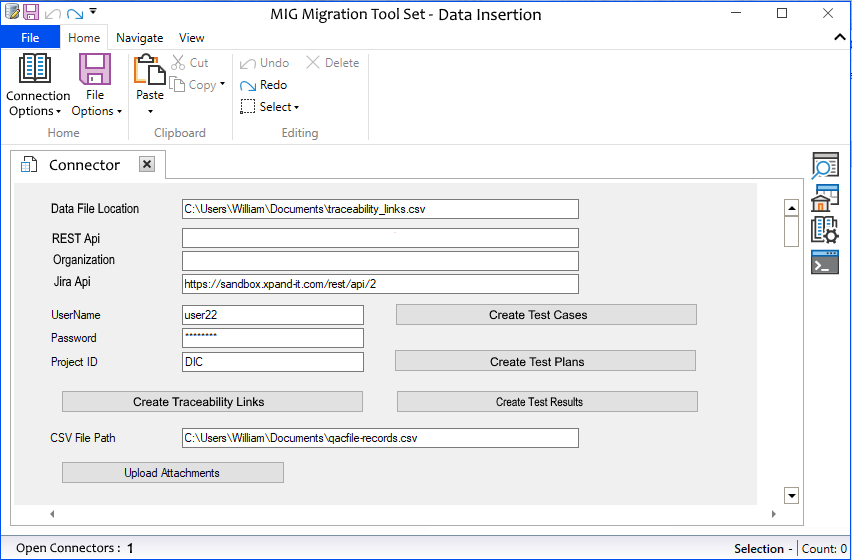This screenshot has height=560, width=852.
Task: Click the Data File Location label
Action: 95,209
